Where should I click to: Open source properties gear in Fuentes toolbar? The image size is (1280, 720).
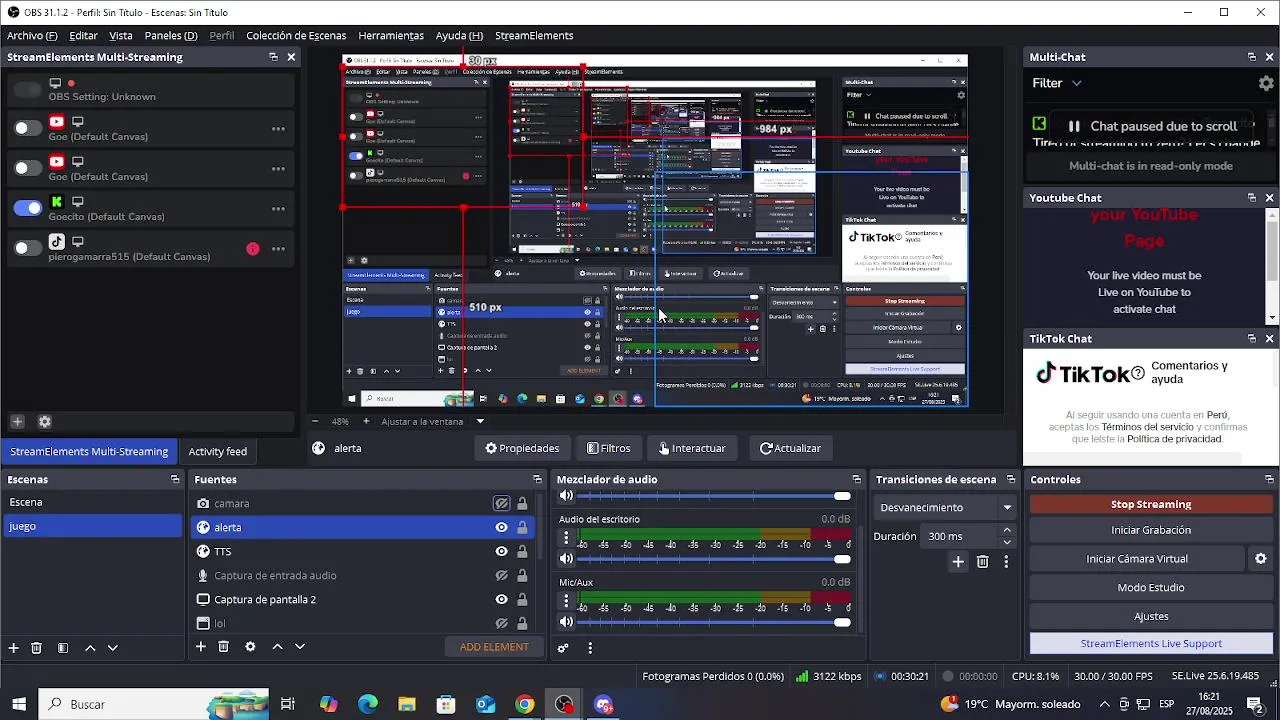tap(250, 647)
